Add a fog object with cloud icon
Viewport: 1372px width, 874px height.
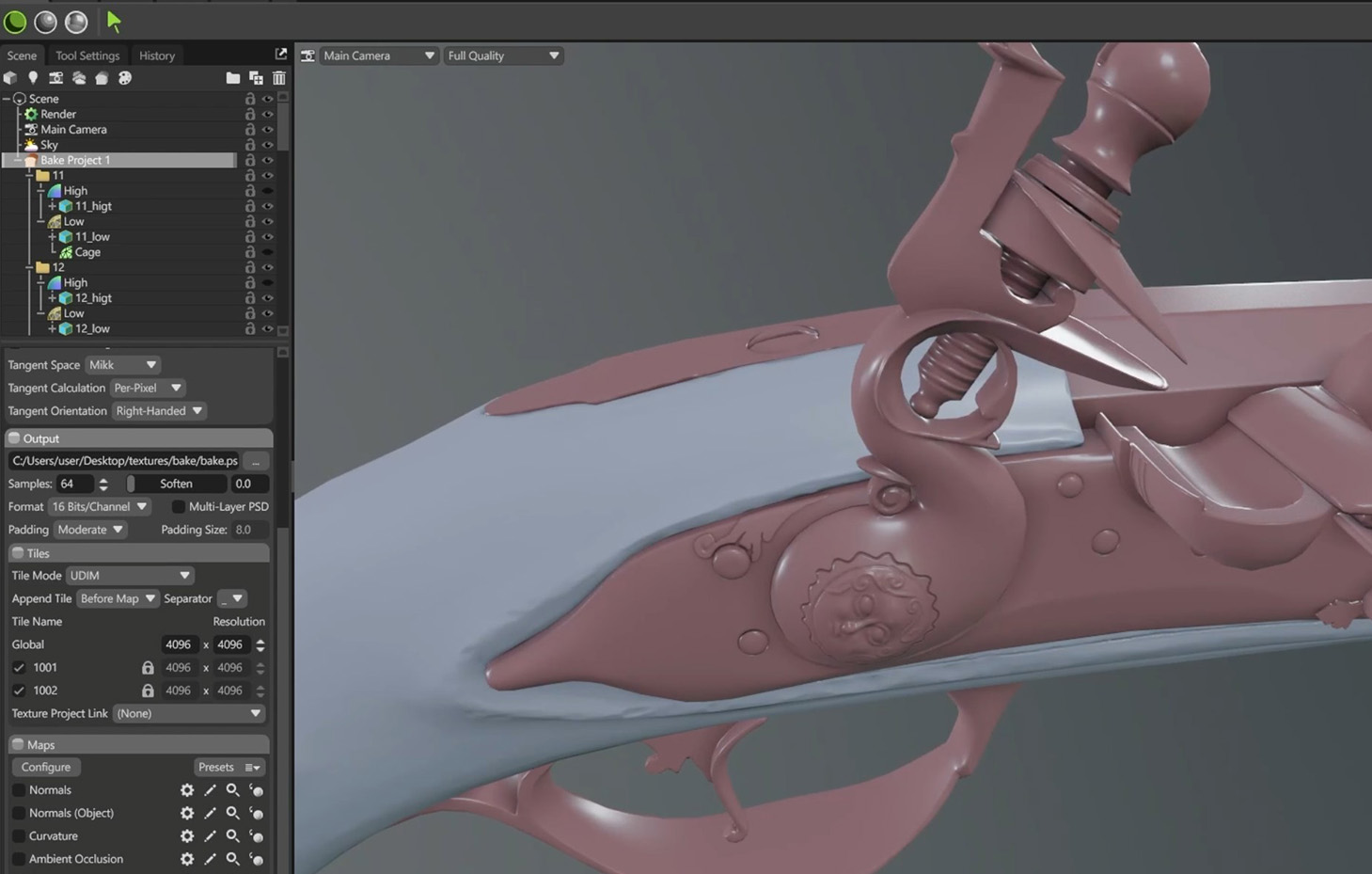point(79,78)
